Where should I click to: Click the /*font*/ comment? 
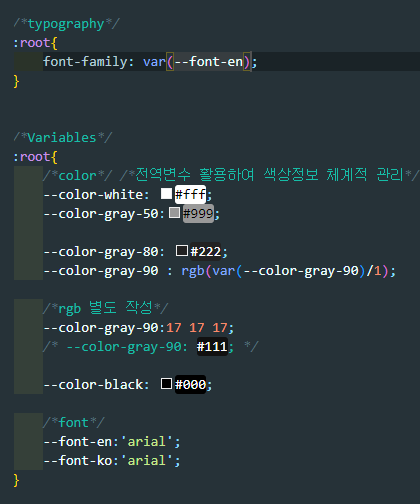(x=74, y=423)
